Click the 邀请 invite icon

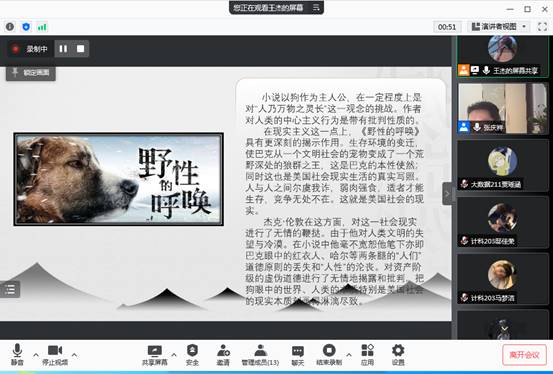click(223, 355)
